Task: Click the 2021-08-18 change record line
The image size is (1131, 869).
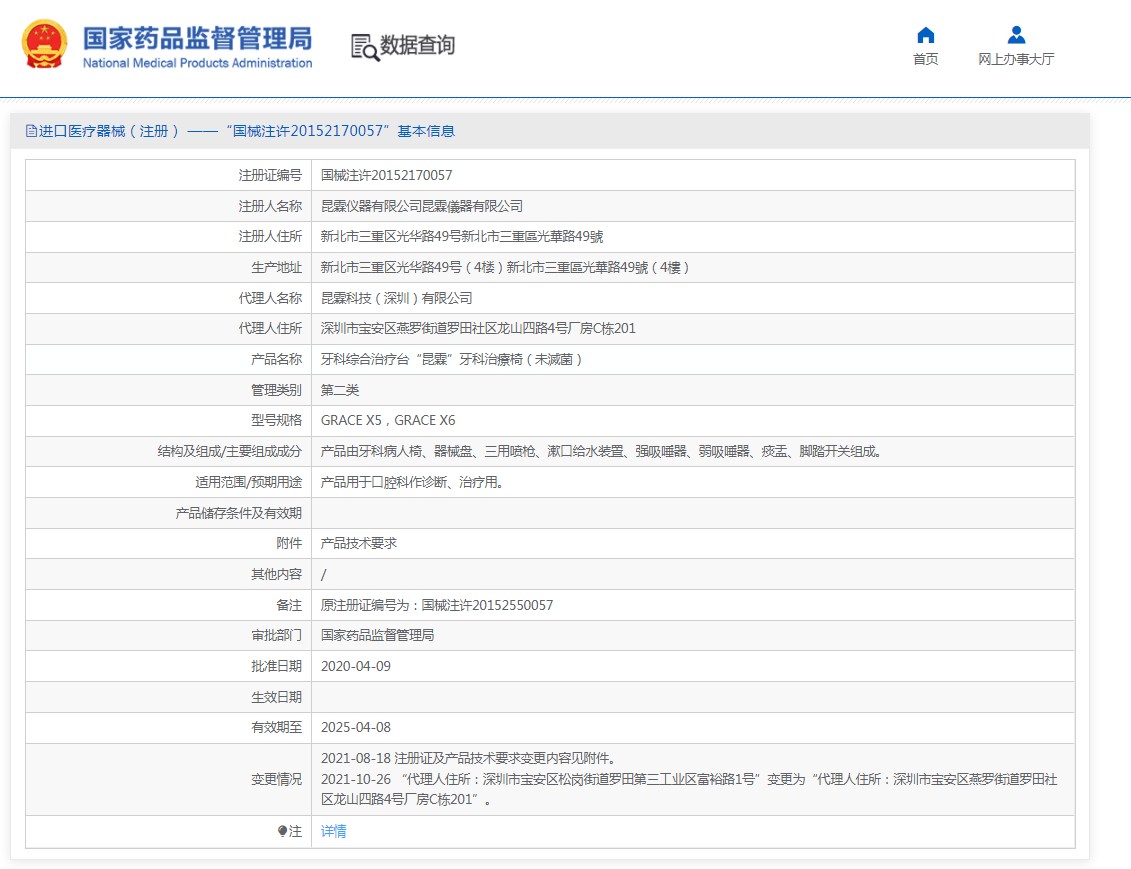Action: tap(475, 758)
